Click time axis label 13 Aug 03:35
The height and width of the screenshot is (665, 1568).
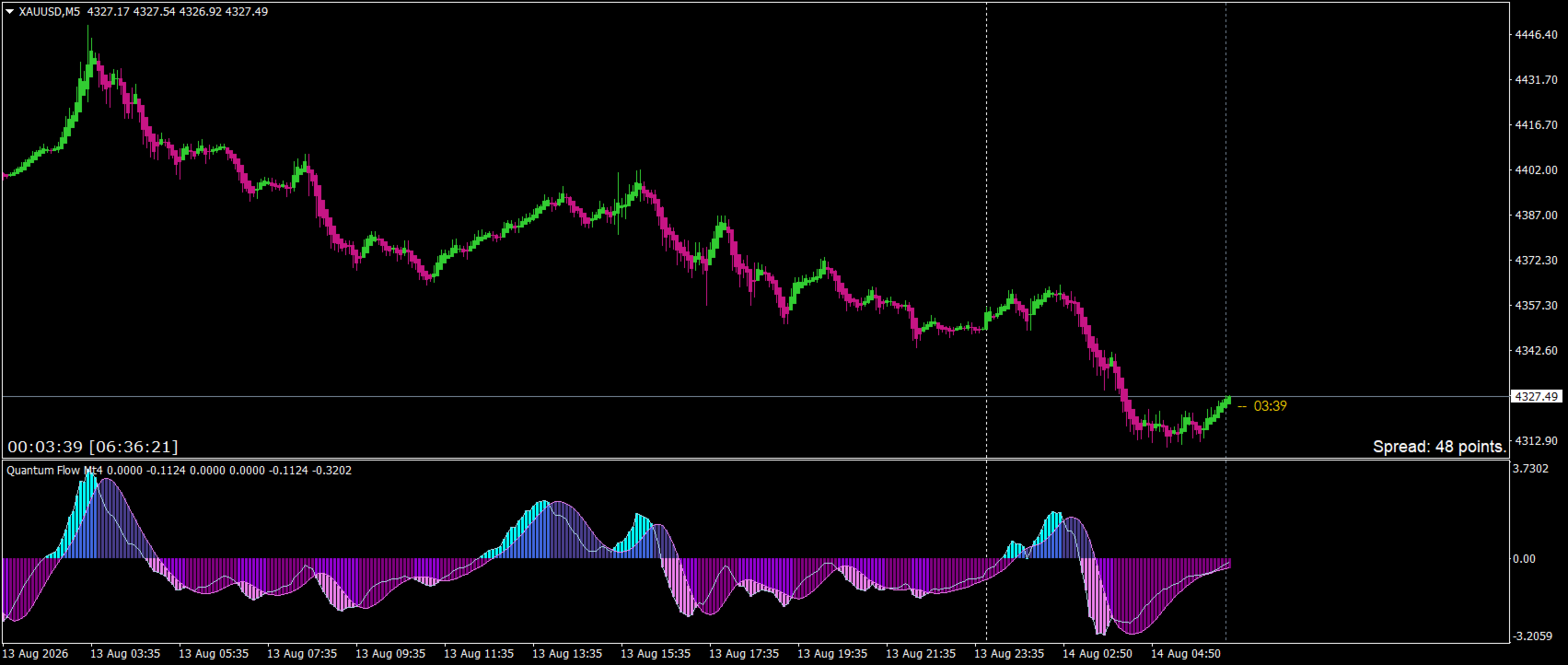125,654
